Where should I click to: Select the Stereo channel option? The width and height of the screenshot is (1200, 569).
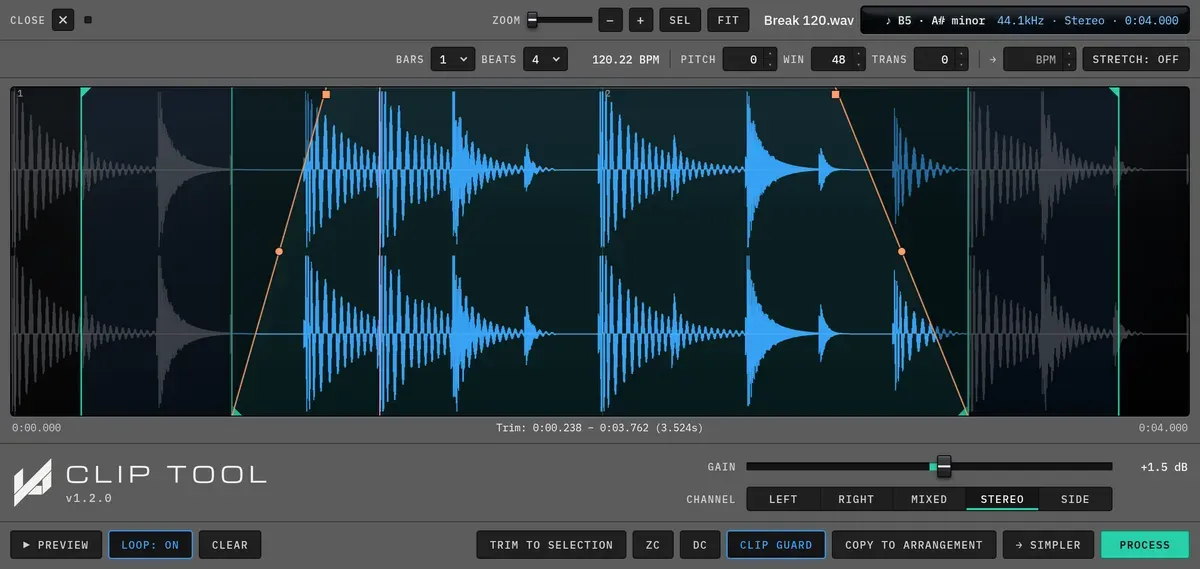1002,499
